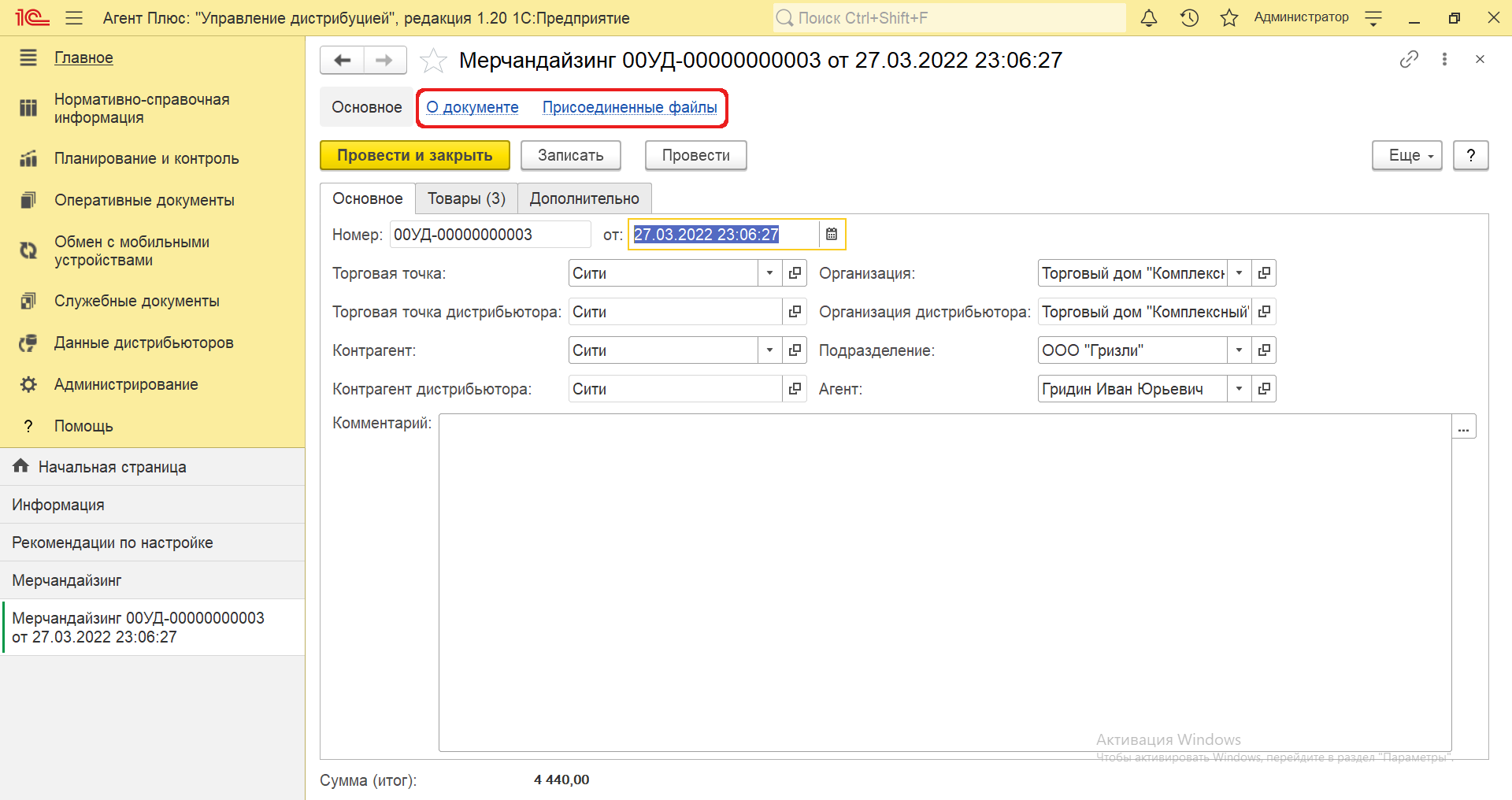Select open Мерчандайзинг 00УД-00000000003 window item
The height and width of the screenshot is (800, 1512).
(x=152, y=628)
